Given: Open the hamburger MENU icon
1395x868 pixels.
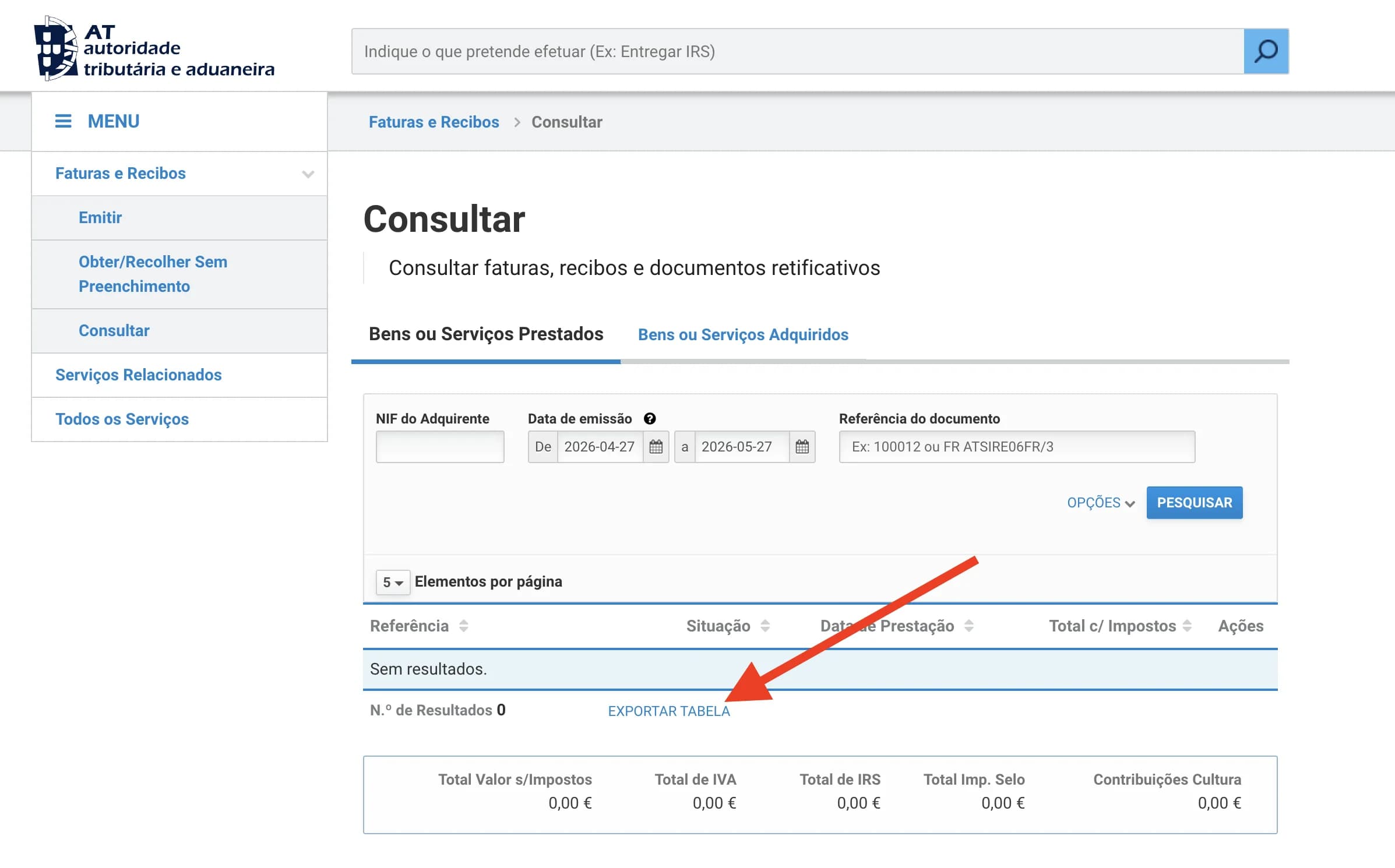Looking at the screenshot, I should point(63,121).
